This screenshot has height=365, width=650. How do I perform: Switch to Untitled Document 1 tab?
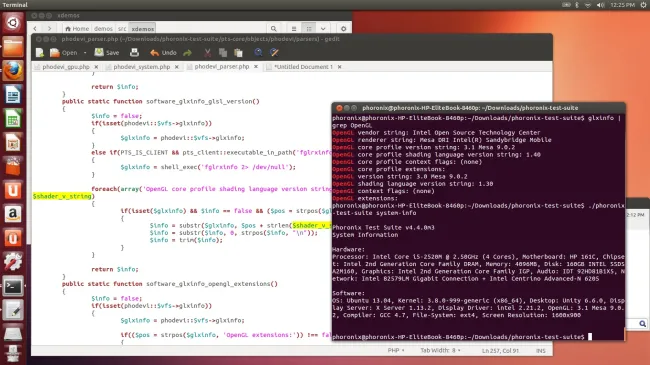pyautogui.click(x=303, y=67)
